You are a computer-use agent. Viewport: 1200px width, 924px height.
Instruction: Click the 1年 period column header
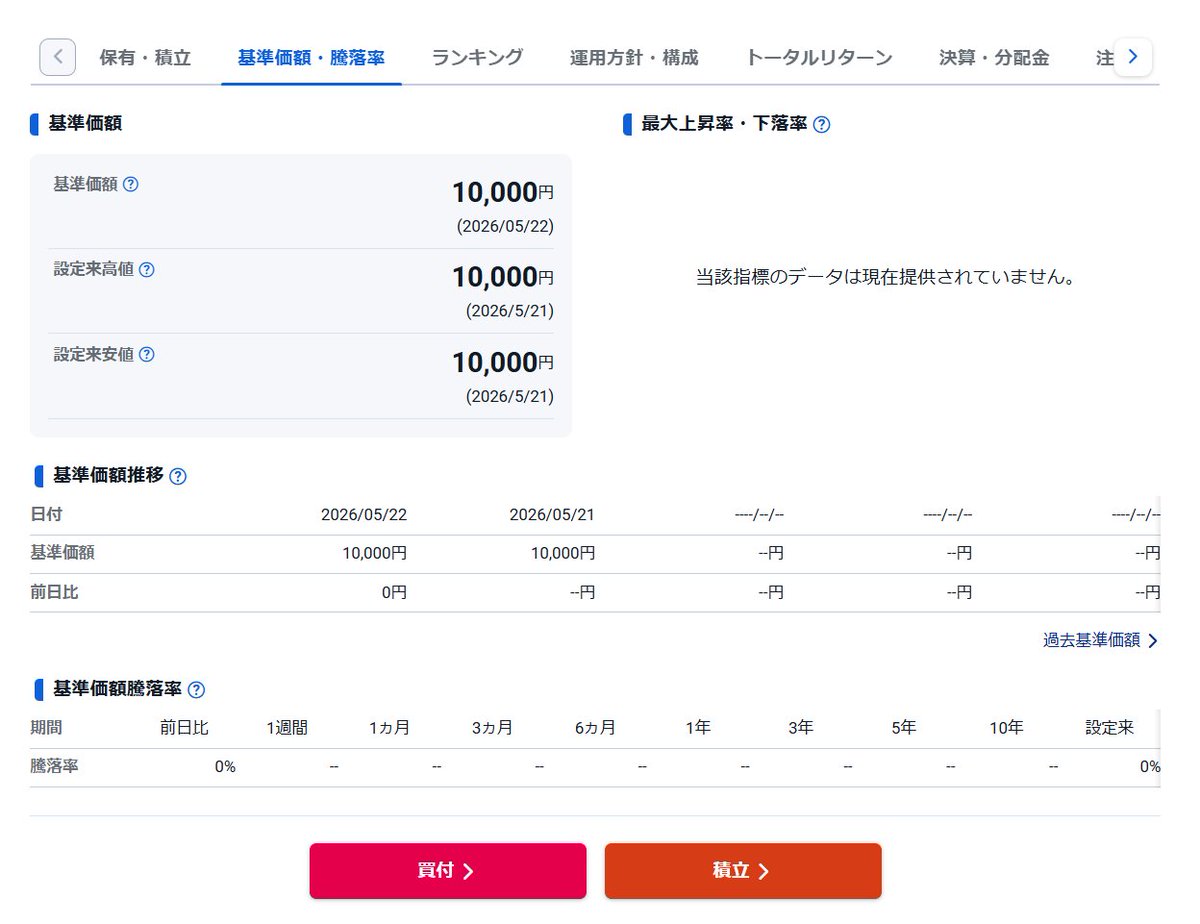[698, 728]
